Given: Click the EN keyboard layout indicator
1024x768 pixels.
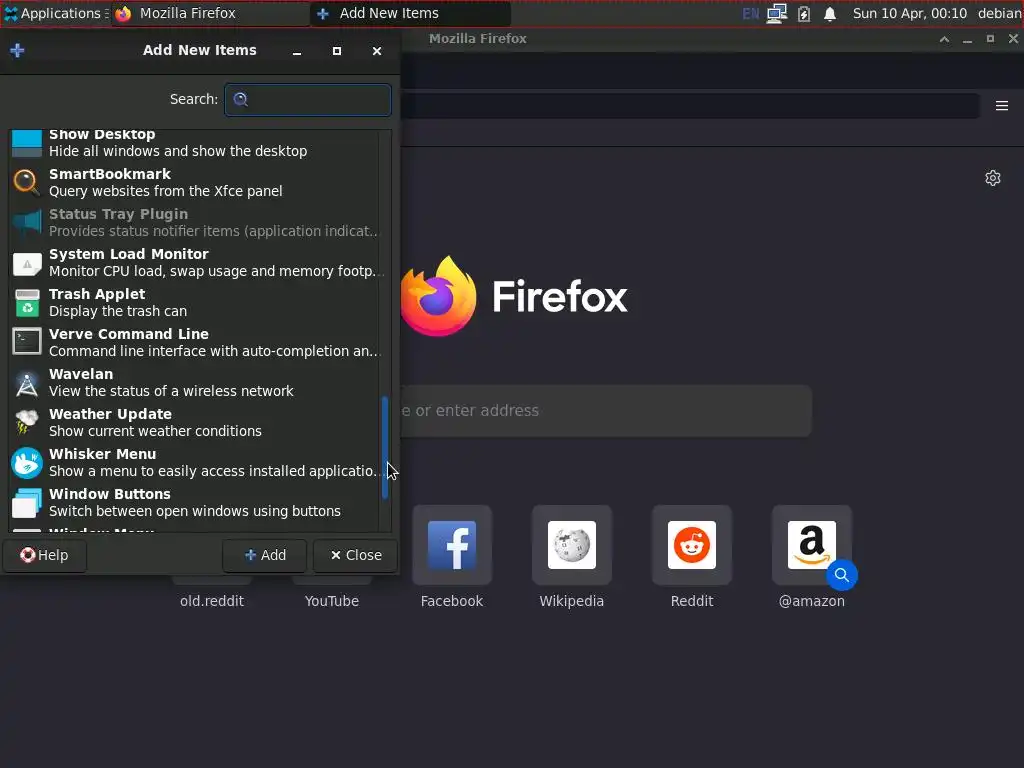Looking at the screenshot, I should (x=750, y=14).
